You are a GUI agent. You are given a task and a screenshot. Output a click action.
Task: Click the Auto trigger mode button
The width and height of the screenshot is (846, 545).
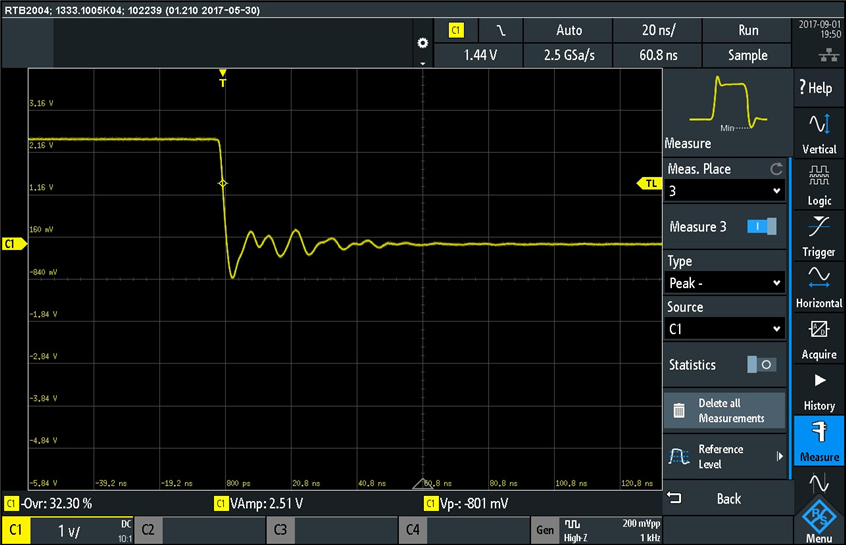pyautogui.click(x=569, y=30)
